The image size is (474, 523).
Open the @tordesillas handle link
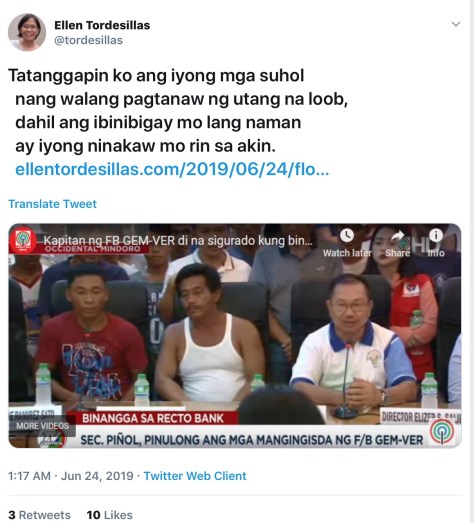tap(88, 40)
